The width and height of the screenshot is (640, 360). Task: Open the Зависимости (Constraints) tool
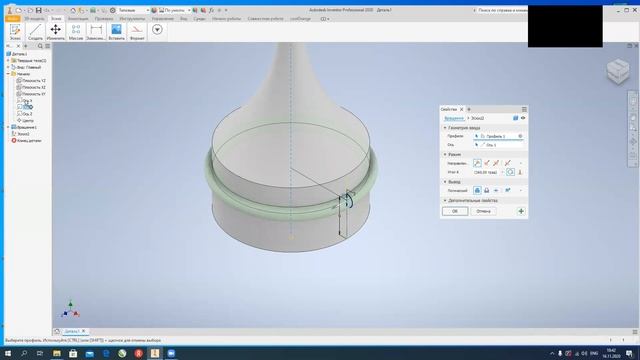[x=96, y=31]
